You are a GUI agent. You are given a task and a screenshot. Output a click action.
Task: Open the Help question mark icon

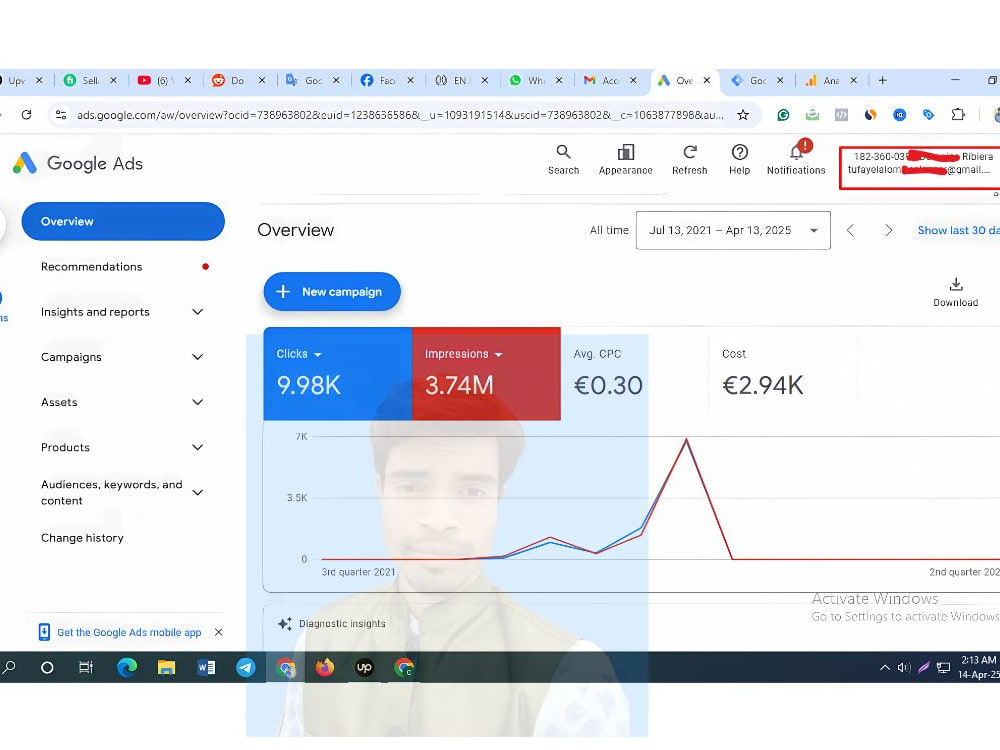click(739, 152)
